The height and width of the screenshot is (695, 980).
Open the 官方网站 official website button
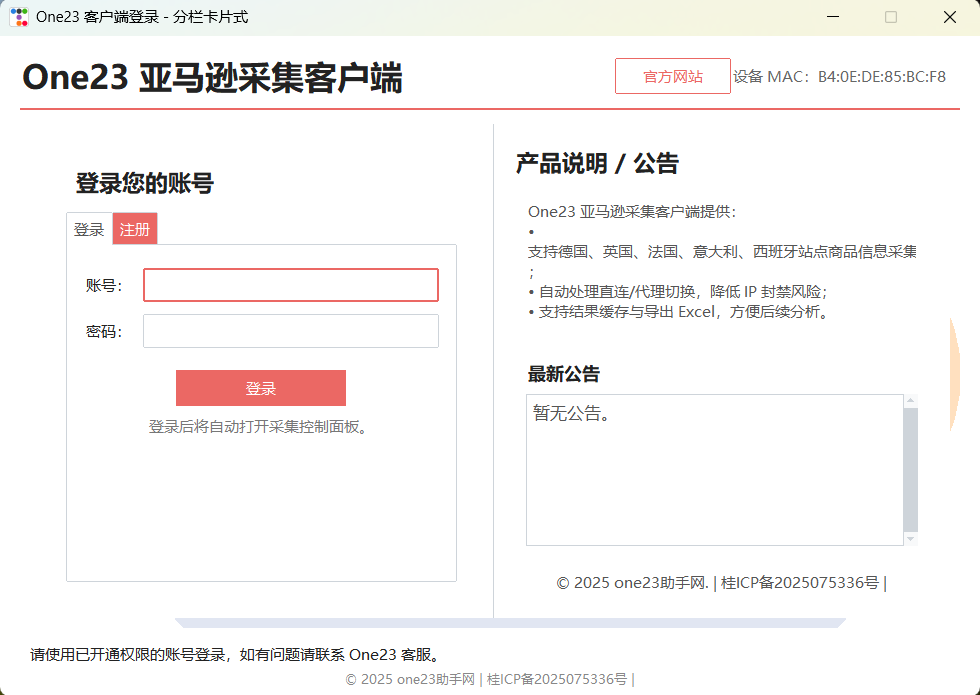click(x=672, y=75)
